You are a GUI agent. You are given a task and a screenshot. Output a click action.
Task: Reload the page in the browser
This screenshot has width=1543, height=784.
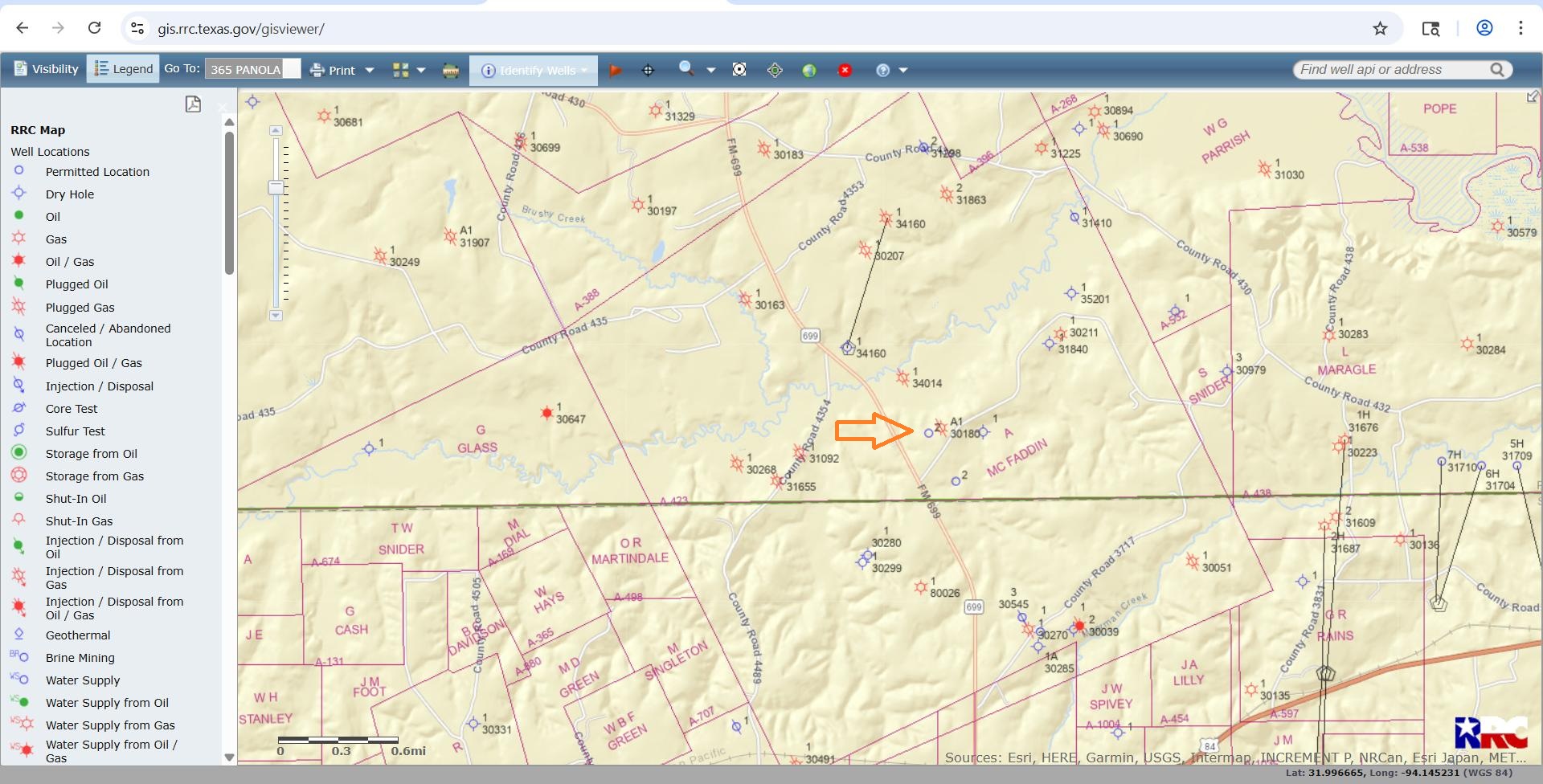[x=94, y=29]
